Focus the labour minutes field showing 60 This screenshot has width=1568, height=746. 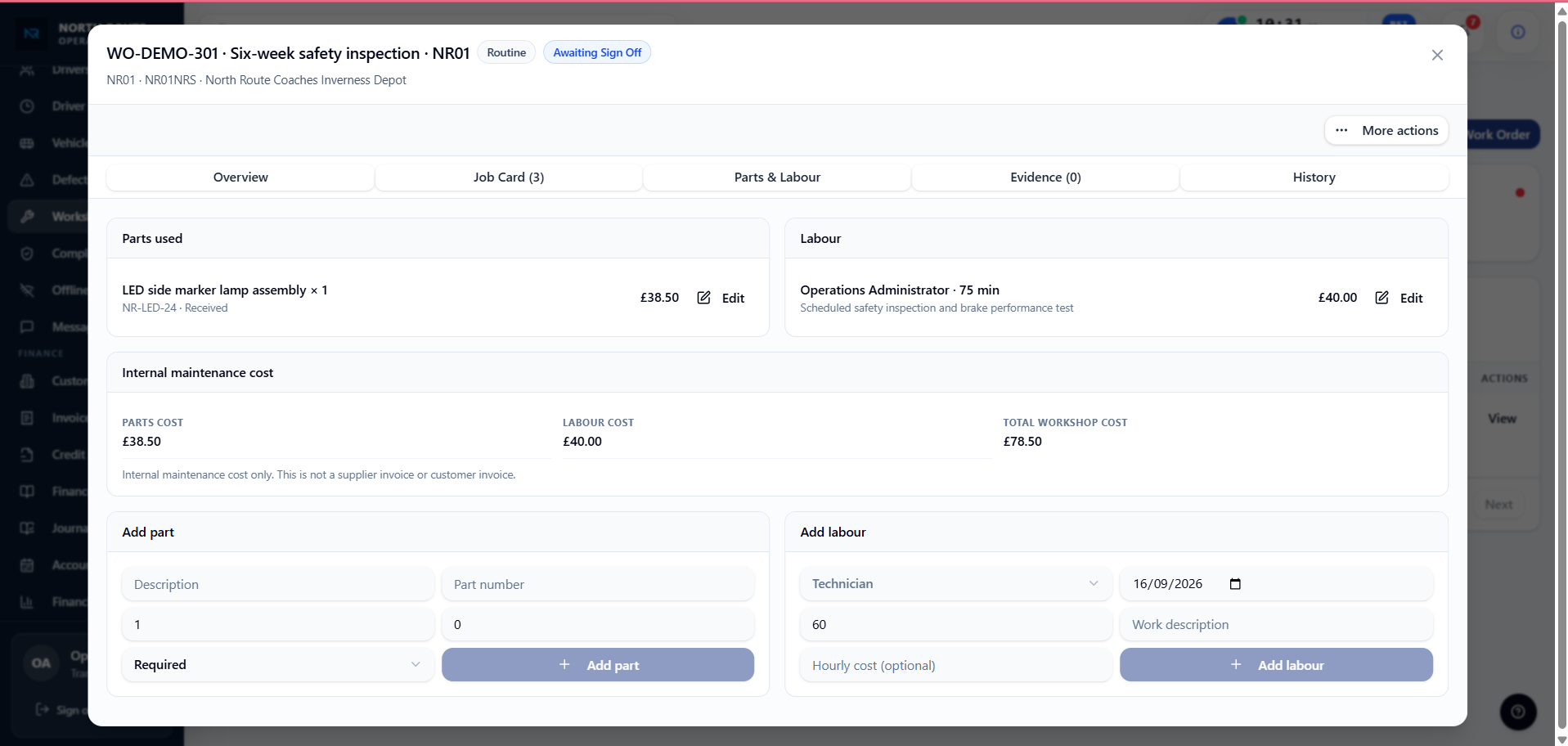[956, 624]
